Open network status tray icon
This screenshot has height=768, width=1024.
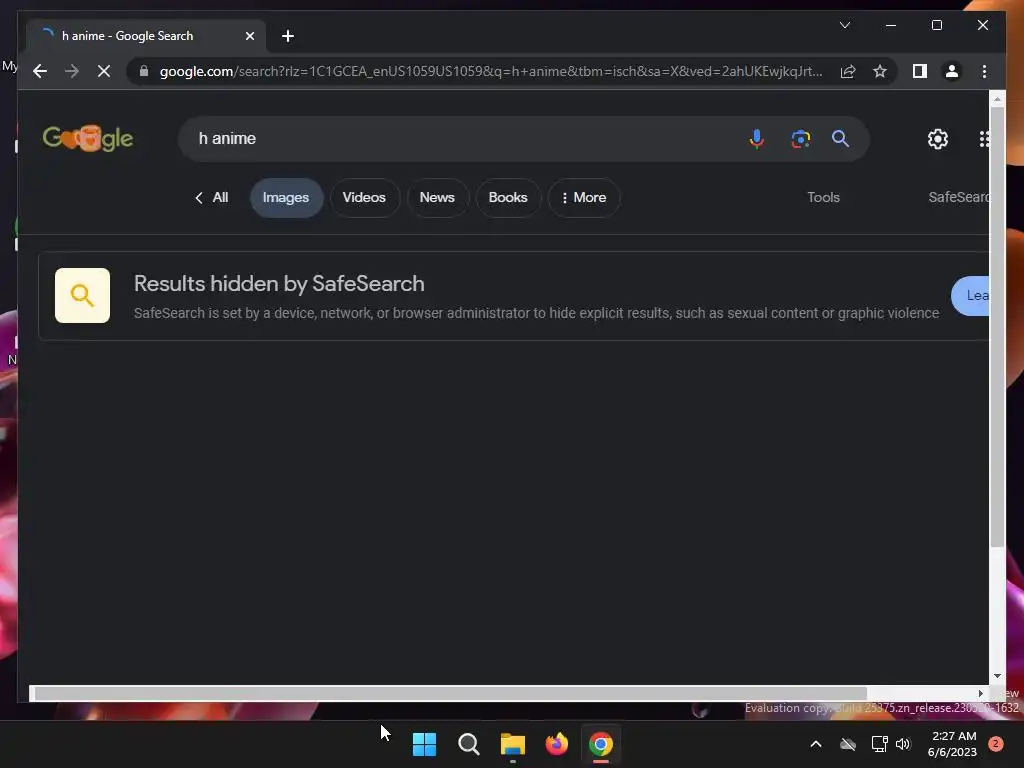coord(879,744)
